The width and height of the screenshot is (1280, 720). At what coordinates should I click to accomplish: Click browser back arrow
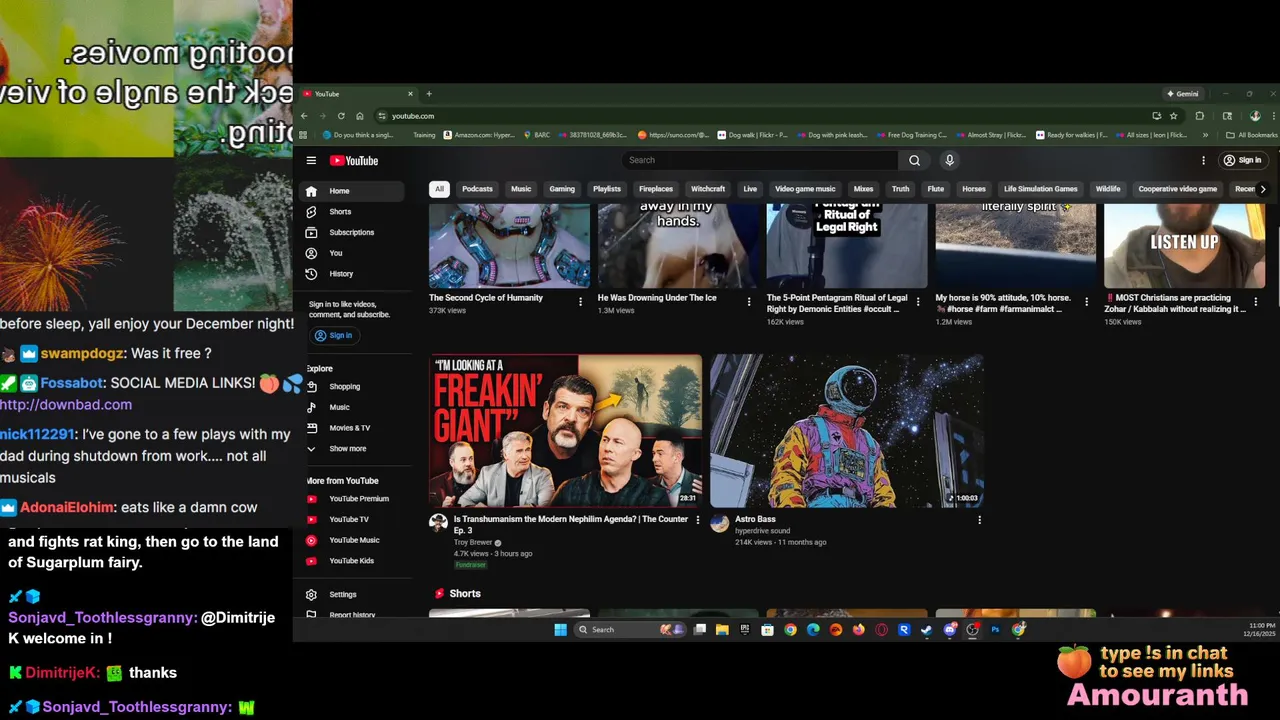[x=304, y=116]
